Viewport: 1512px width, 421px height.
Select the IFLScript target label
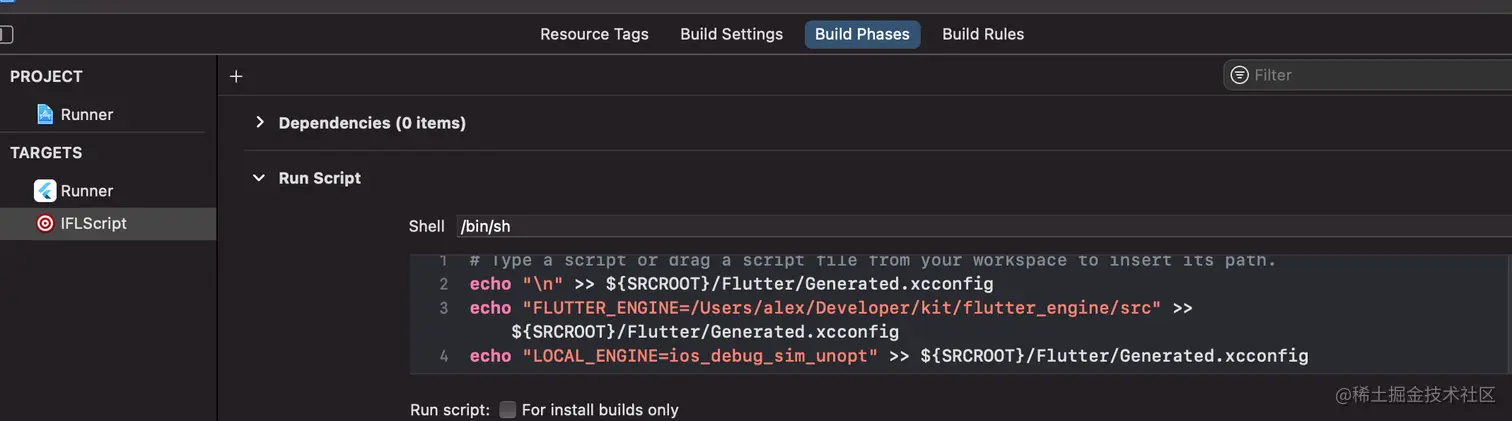coord(94,223)
